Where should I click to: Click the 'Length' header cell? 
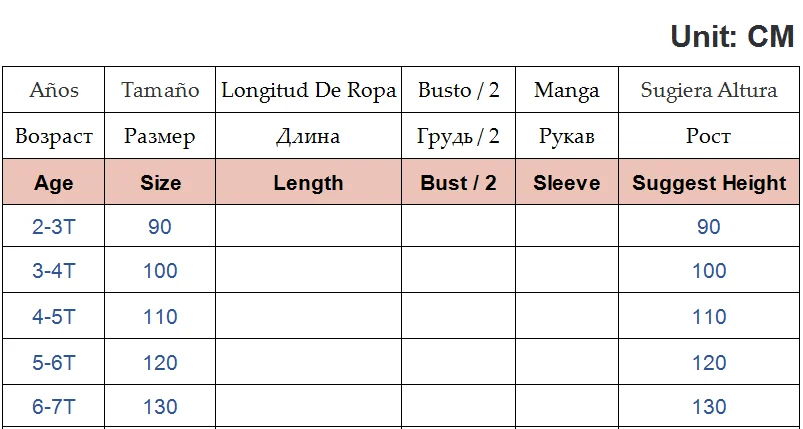tap(308, 183)
